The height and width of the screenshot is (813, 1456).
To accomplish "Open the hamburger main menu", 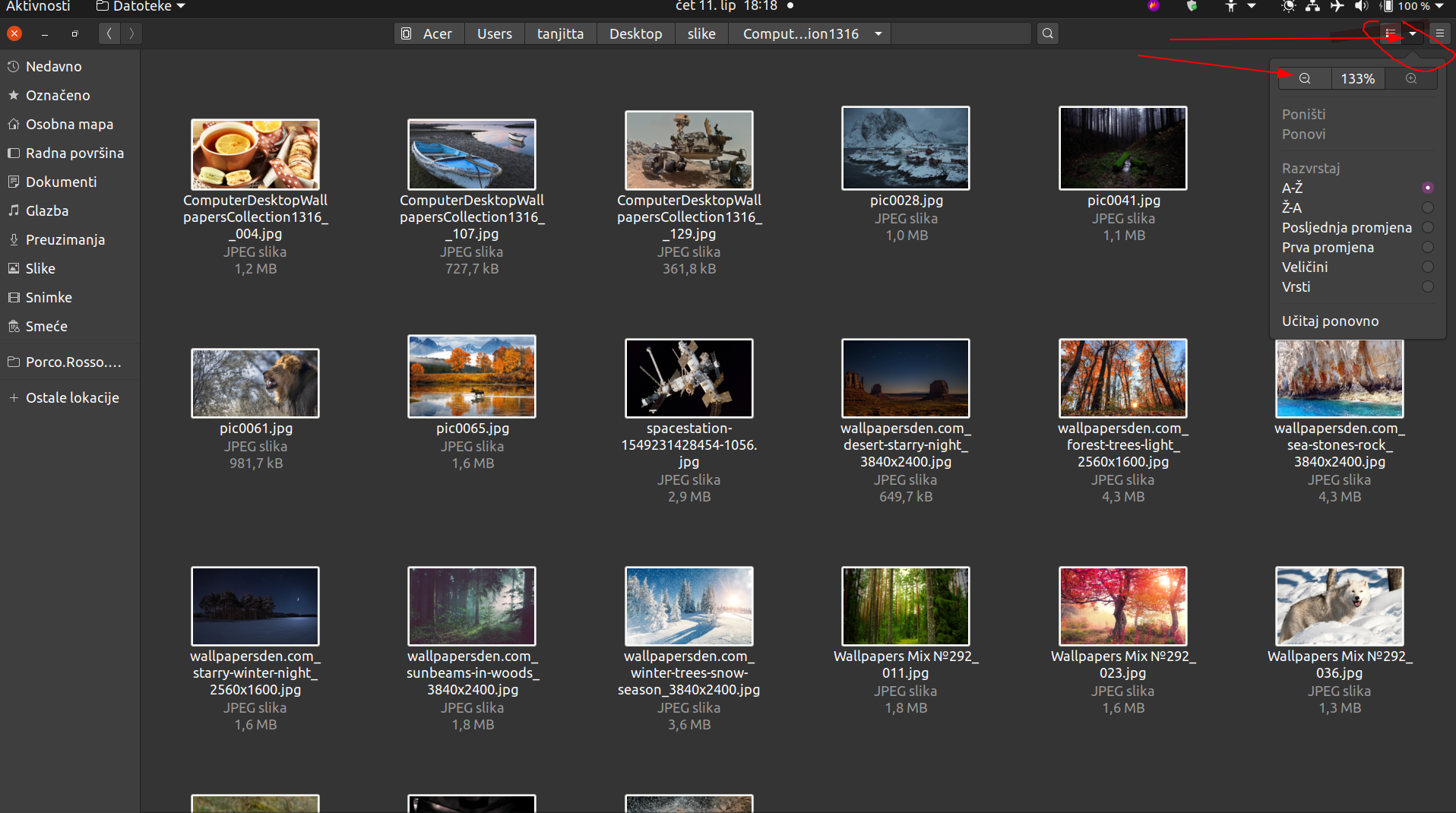I will (x=1440, y=33).
